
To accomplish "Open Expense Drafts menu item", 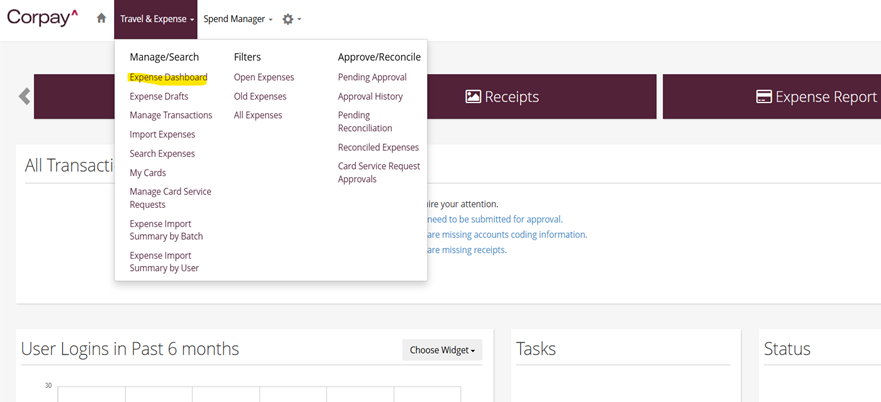I will pyautogui.click(x=159, y=97).
